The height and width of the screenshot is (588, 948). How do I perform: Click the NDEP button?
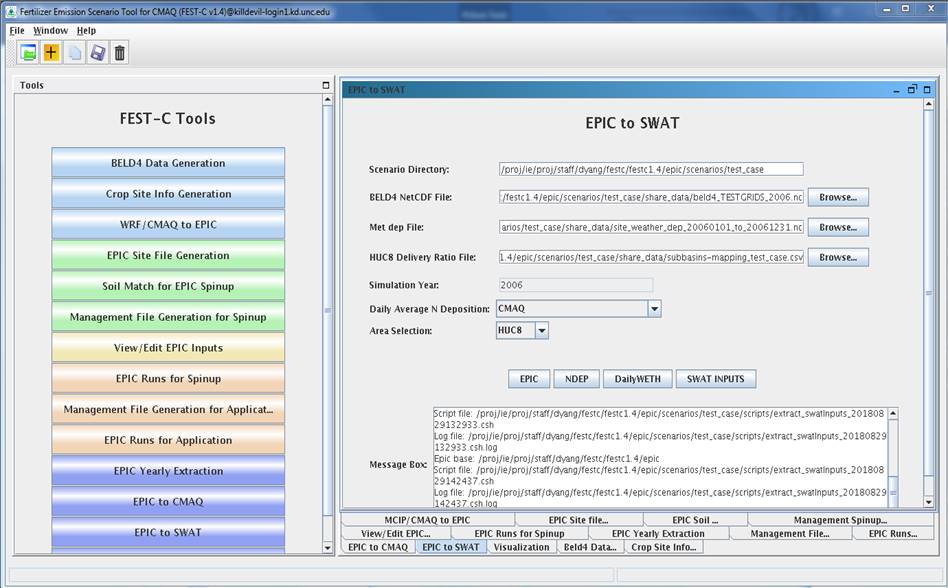point(576,379)
